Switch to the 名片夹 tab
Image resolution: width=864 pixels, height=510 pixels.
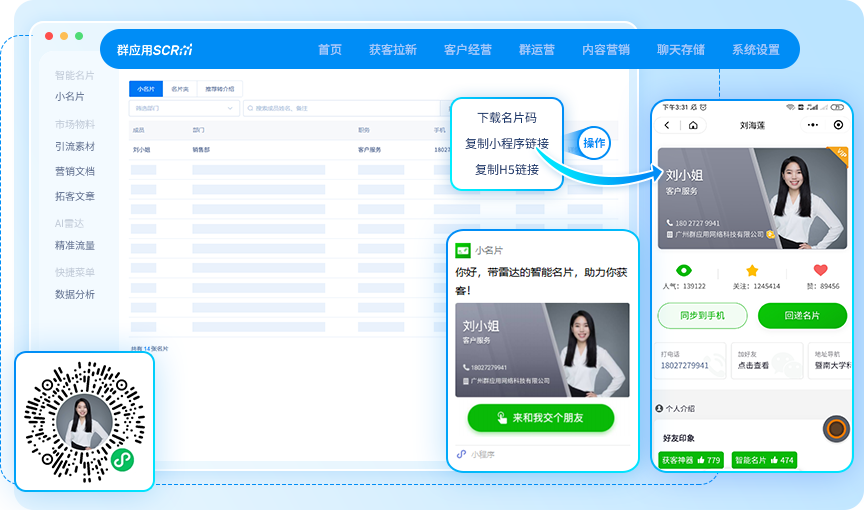pyautogui.click(x=180, y=88)
